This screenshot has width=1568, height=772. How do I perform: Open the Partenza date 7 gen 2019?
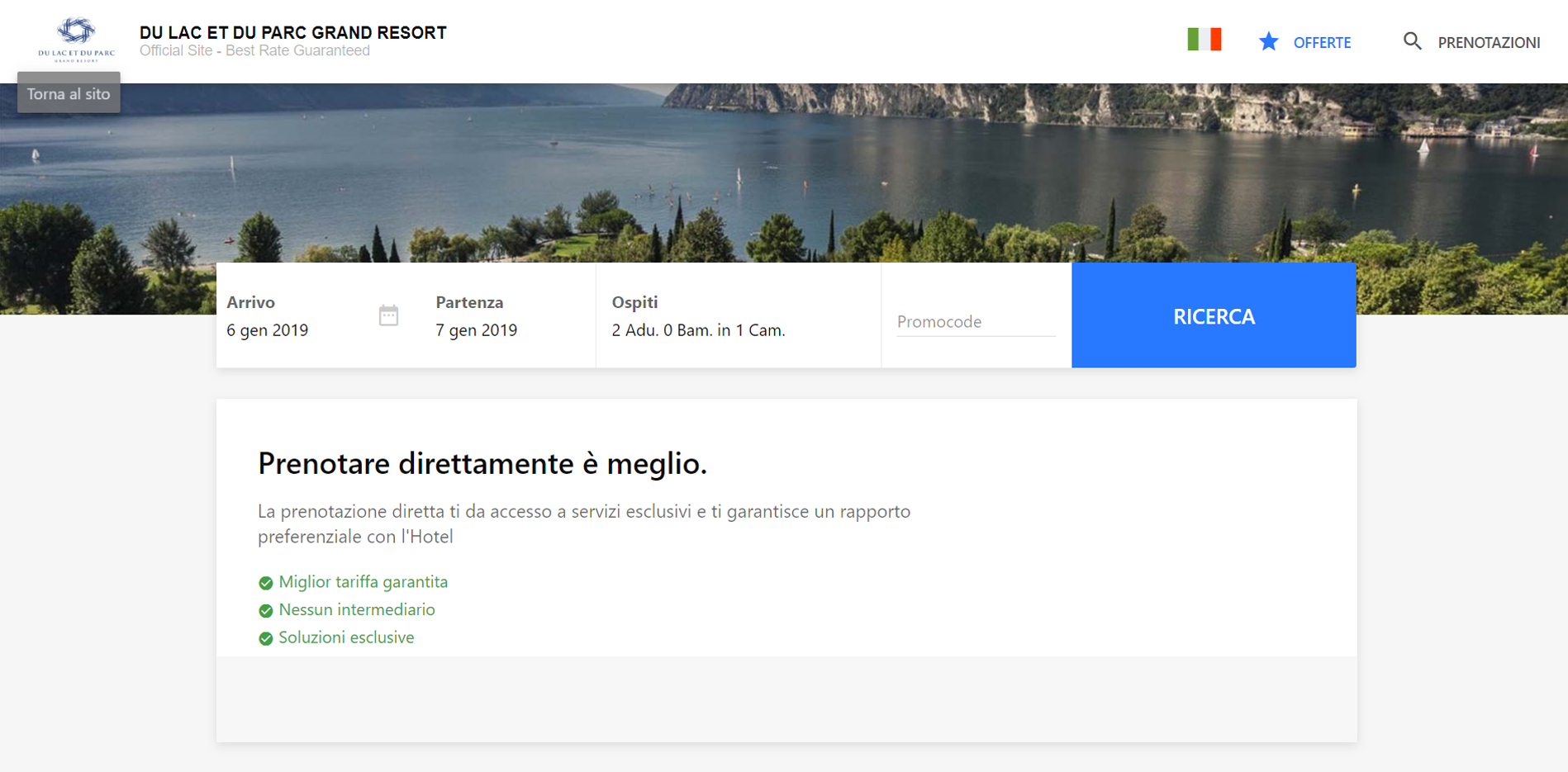coord(477,329)
